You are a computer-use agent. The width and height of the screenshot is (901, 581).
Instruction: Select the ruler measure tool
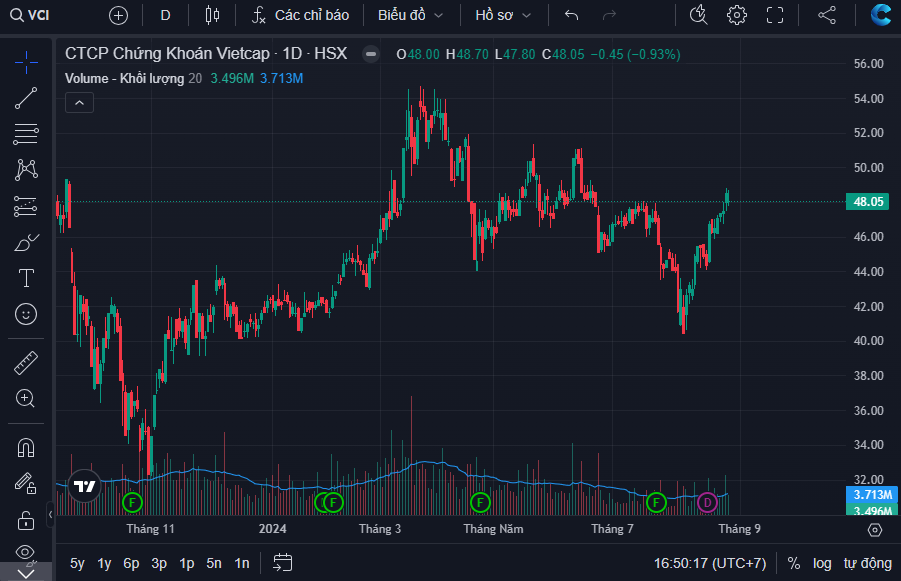point(27,362)
